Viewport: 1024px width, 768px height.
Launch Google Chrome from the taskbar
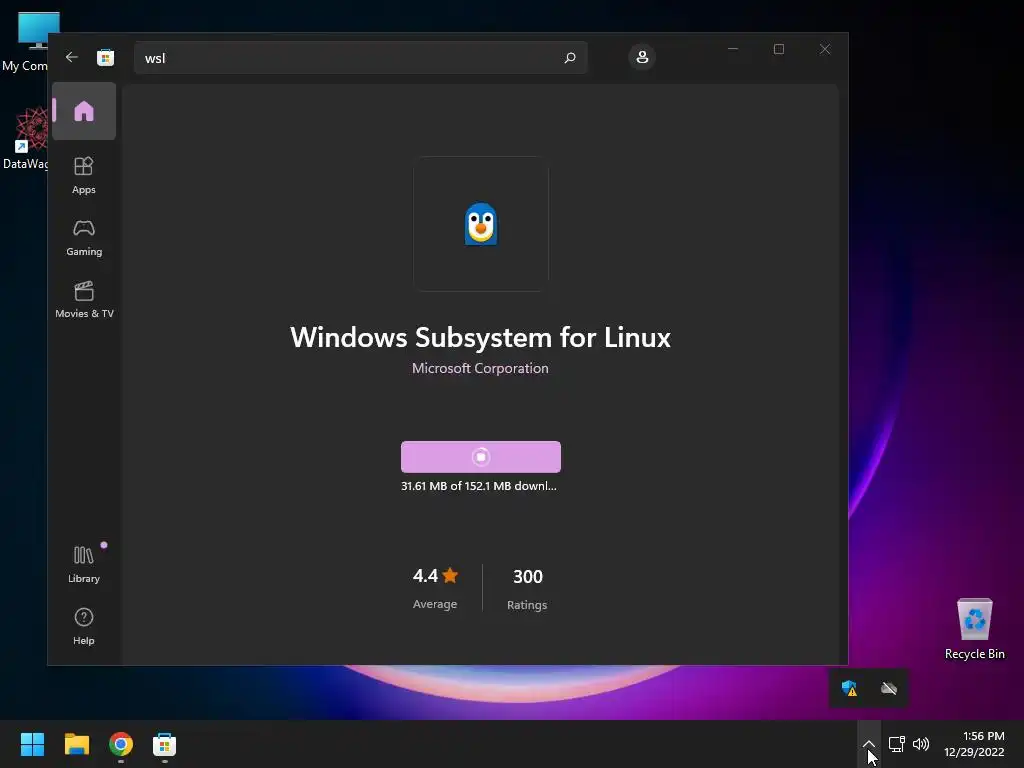(x=121, y=744)
